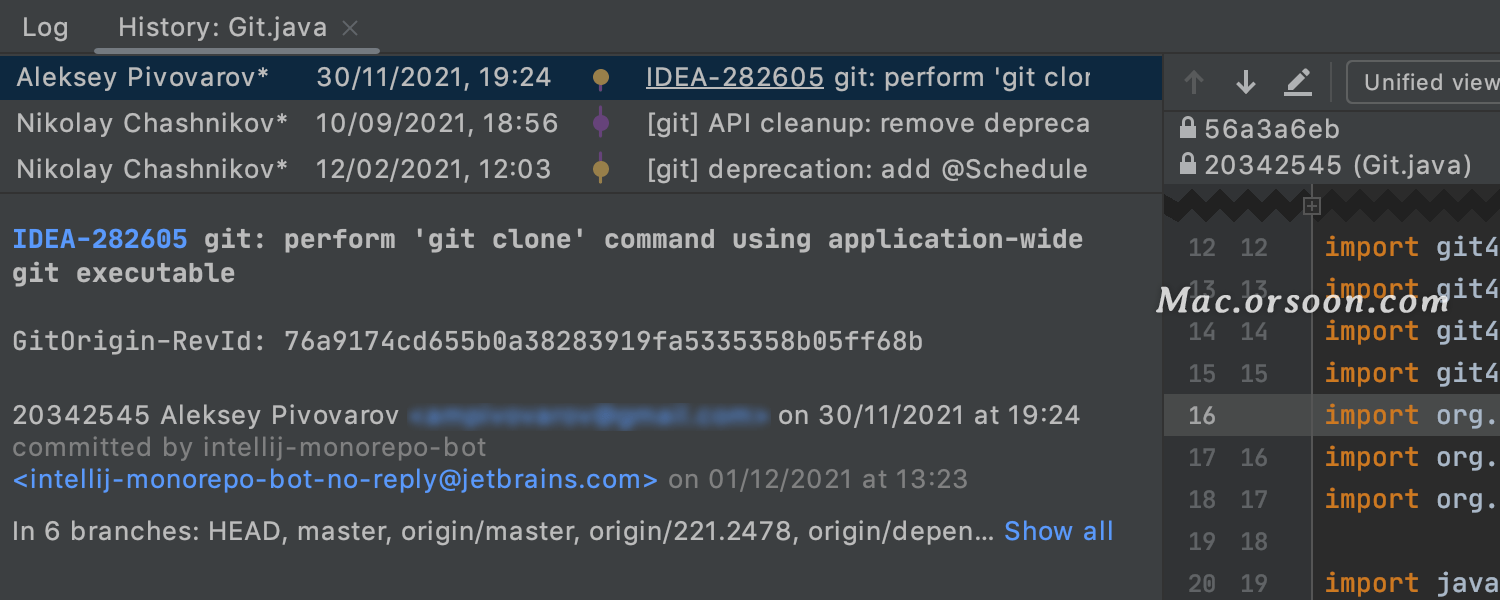The height and width of the screenshot is (600, 1500).
Task: Select the API cleanup commit by Nikolay Chashnikov
Action: [x=581, y=123]
